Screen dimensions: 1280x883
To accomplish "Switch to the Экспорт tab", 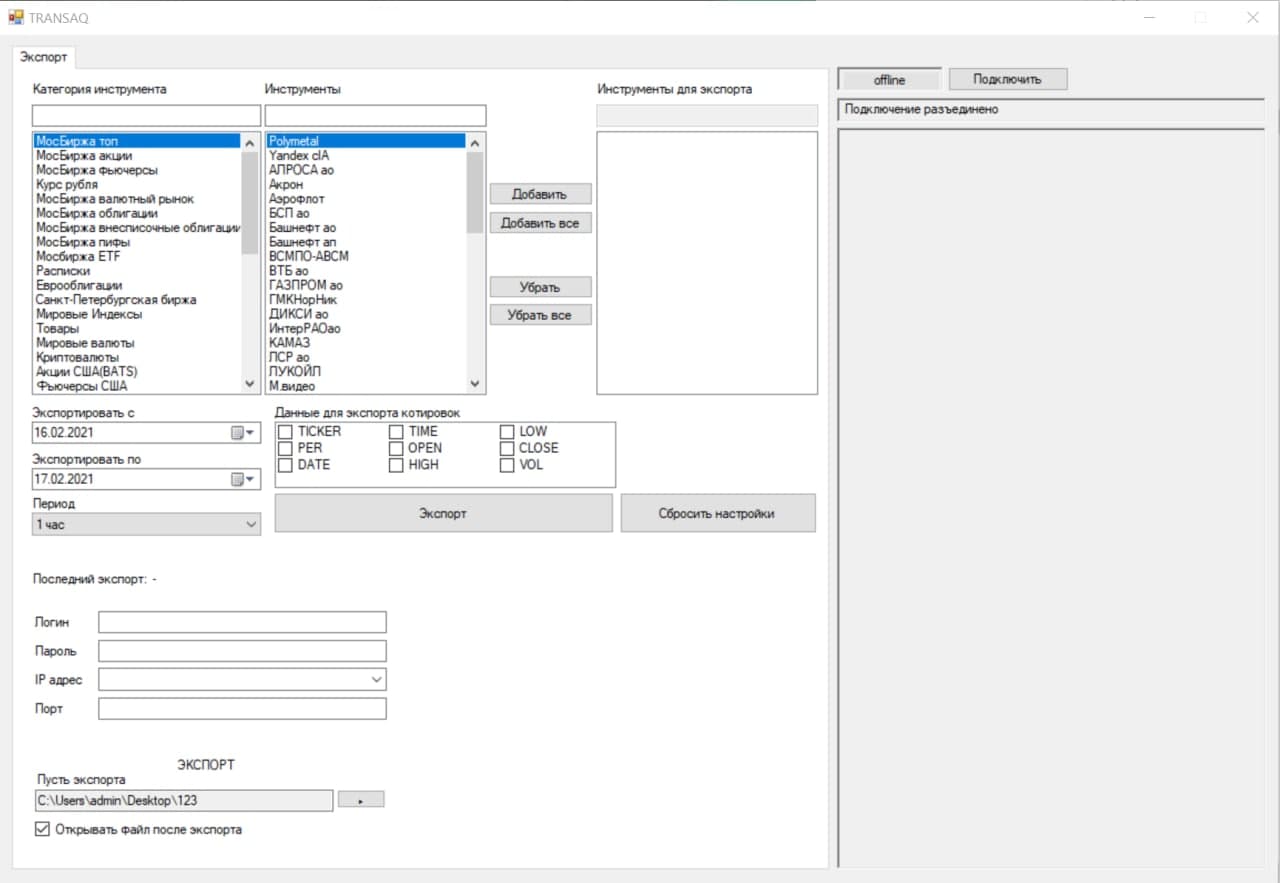I will pos(44,57).
